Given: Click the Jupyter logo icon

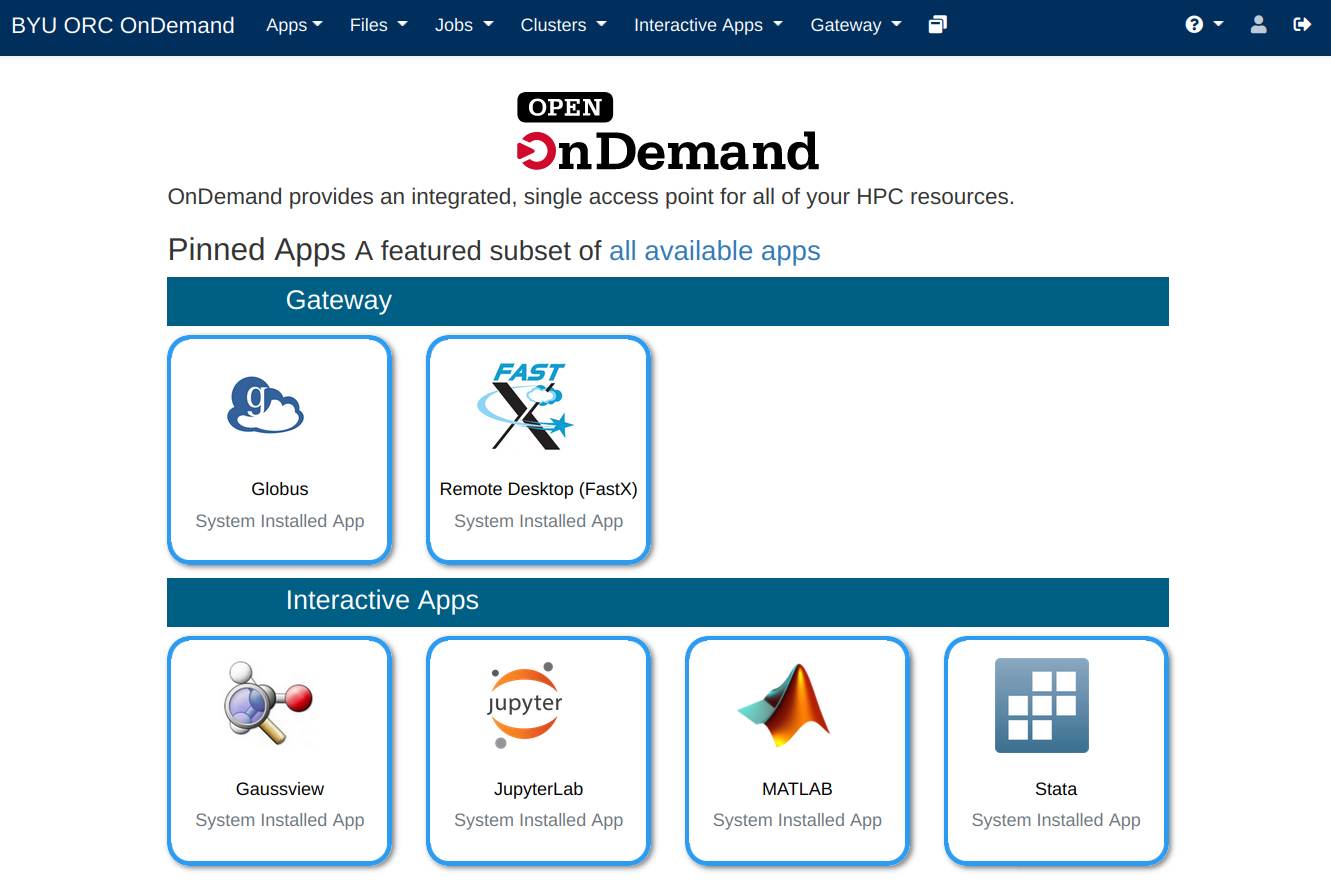Looking at the screenshot, I should click(x=525, y=704).
